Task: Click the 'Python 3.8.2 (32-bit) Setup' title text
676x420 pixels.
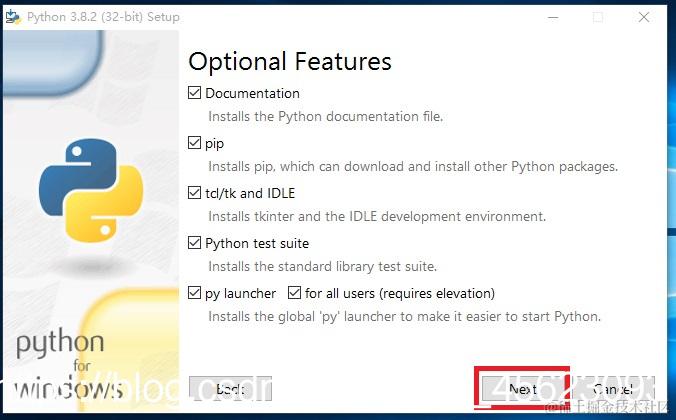Action: click(103, 17)
